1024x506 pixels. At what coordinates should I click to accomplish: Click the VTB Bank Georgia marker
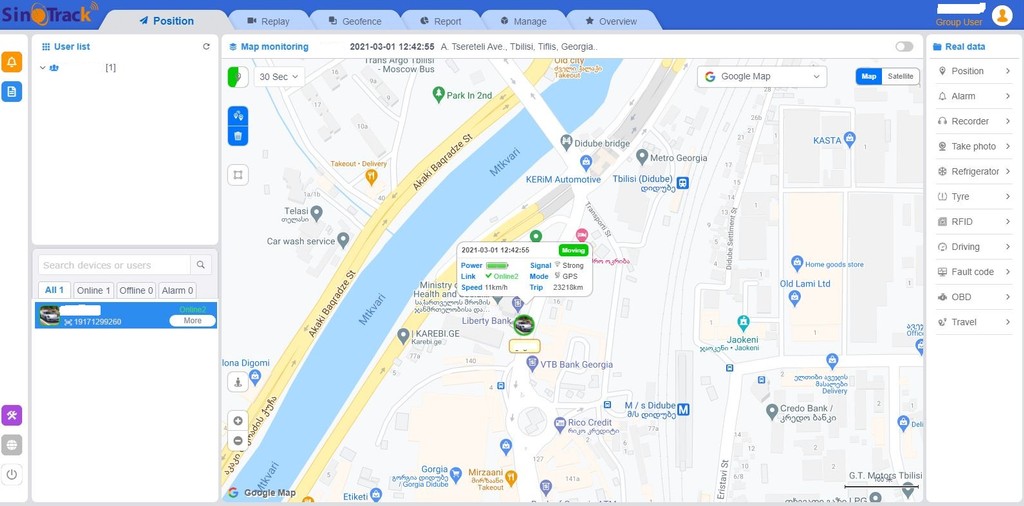(x=532, y=363)
